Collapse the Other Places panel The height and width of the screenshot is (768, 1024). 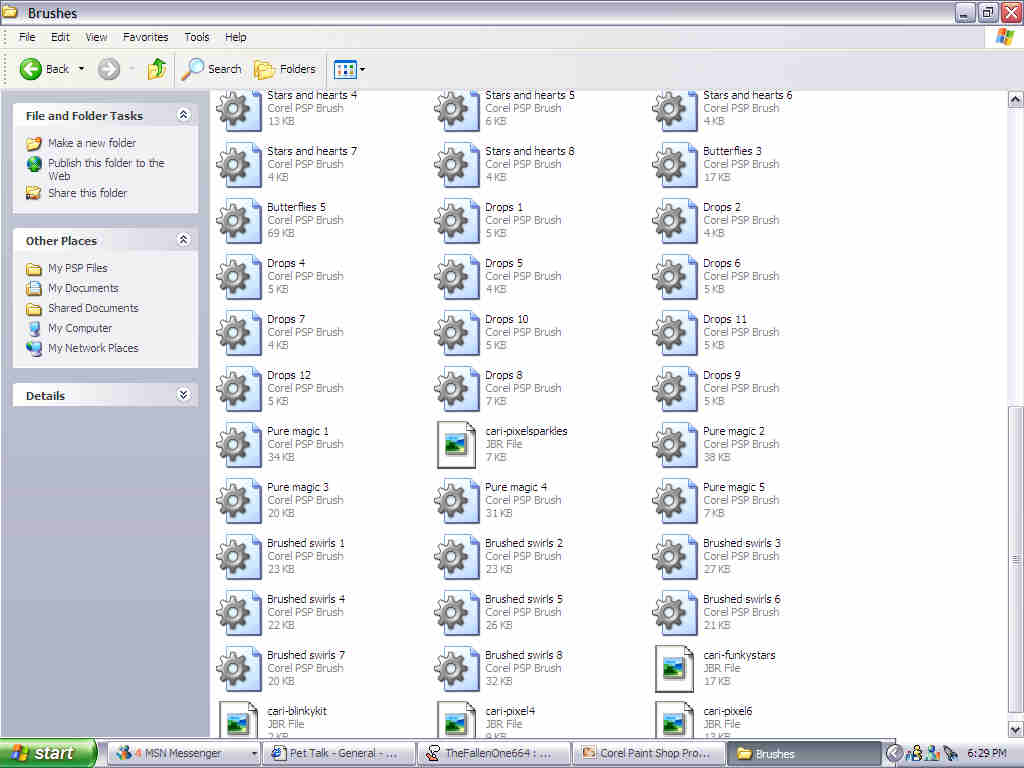tap(183, 240)
